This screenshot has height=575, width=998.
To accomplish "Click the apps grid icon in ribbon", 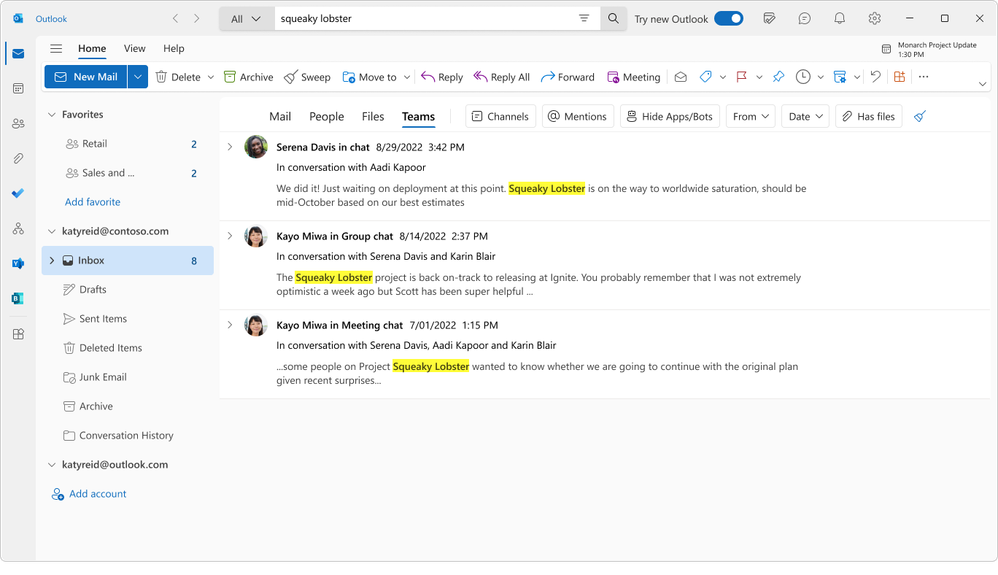I will click(899, 77).
